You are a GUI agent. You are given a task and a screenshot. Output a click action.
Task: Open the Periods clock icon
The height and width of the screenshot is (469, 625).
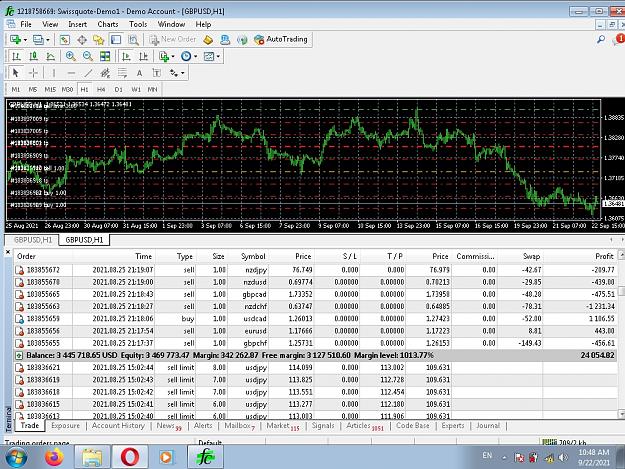coord(186,56)
